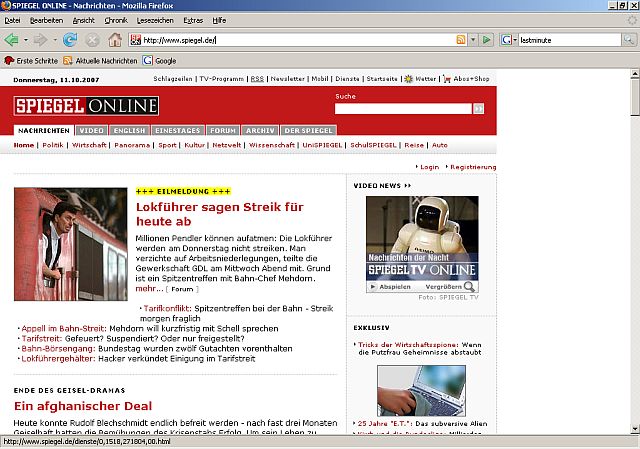Click the browser Back arrow button

click(x=11, y=40)
